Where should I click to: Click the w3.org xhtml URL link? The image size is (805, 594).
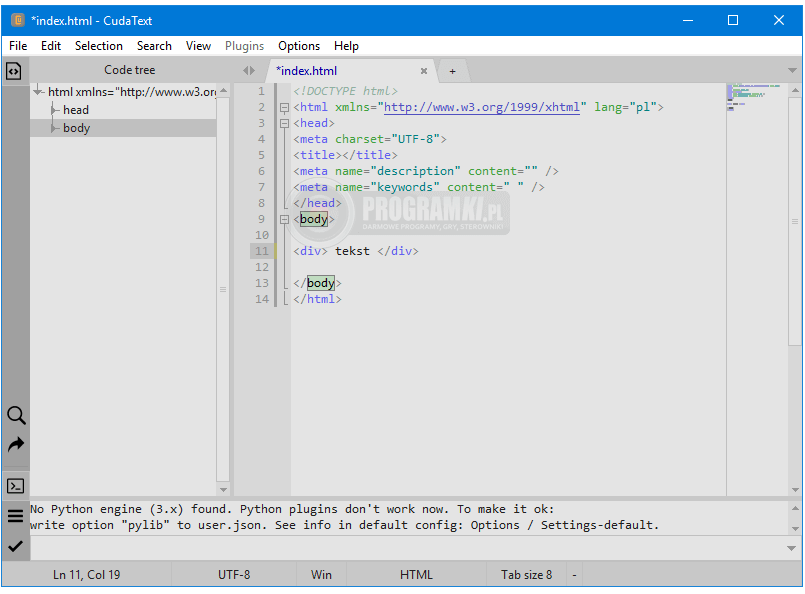(482, 107)
